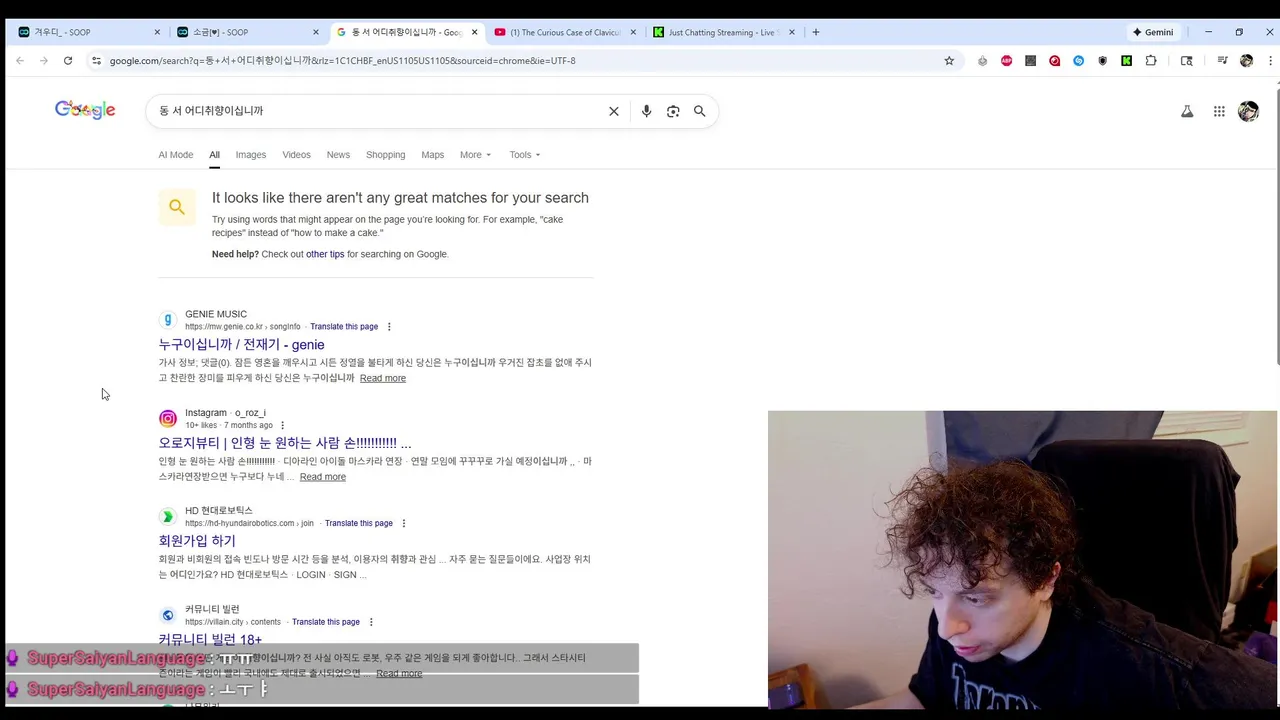This screenshot has width=1280, height=720.
Task: Open the 'other tips' link
Action: 325,254
